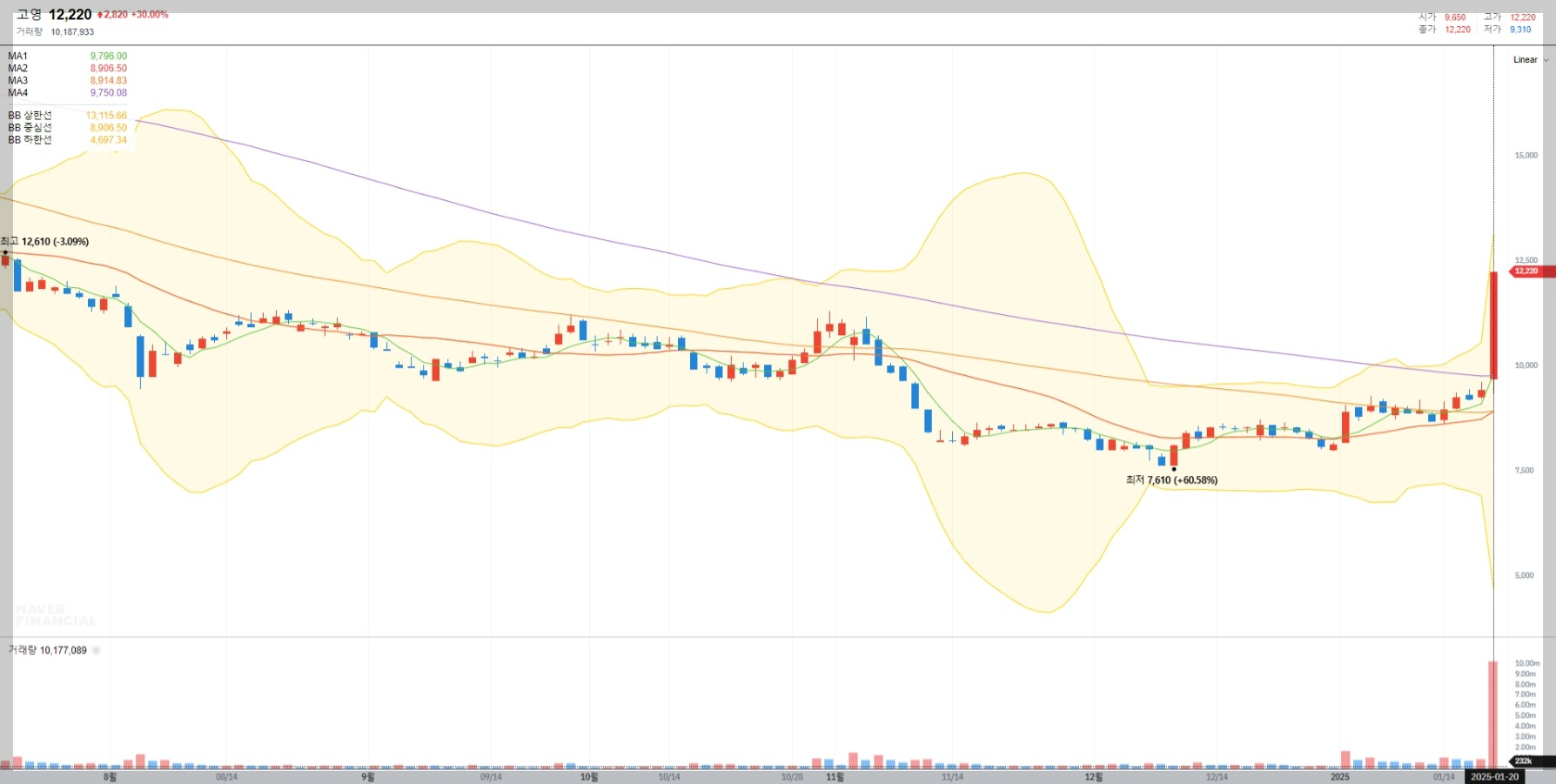Click the 2025-01-20 crosshair date label
Image resolution: width=1556 pixels, height=784 pixels.
click(1494, 777)
